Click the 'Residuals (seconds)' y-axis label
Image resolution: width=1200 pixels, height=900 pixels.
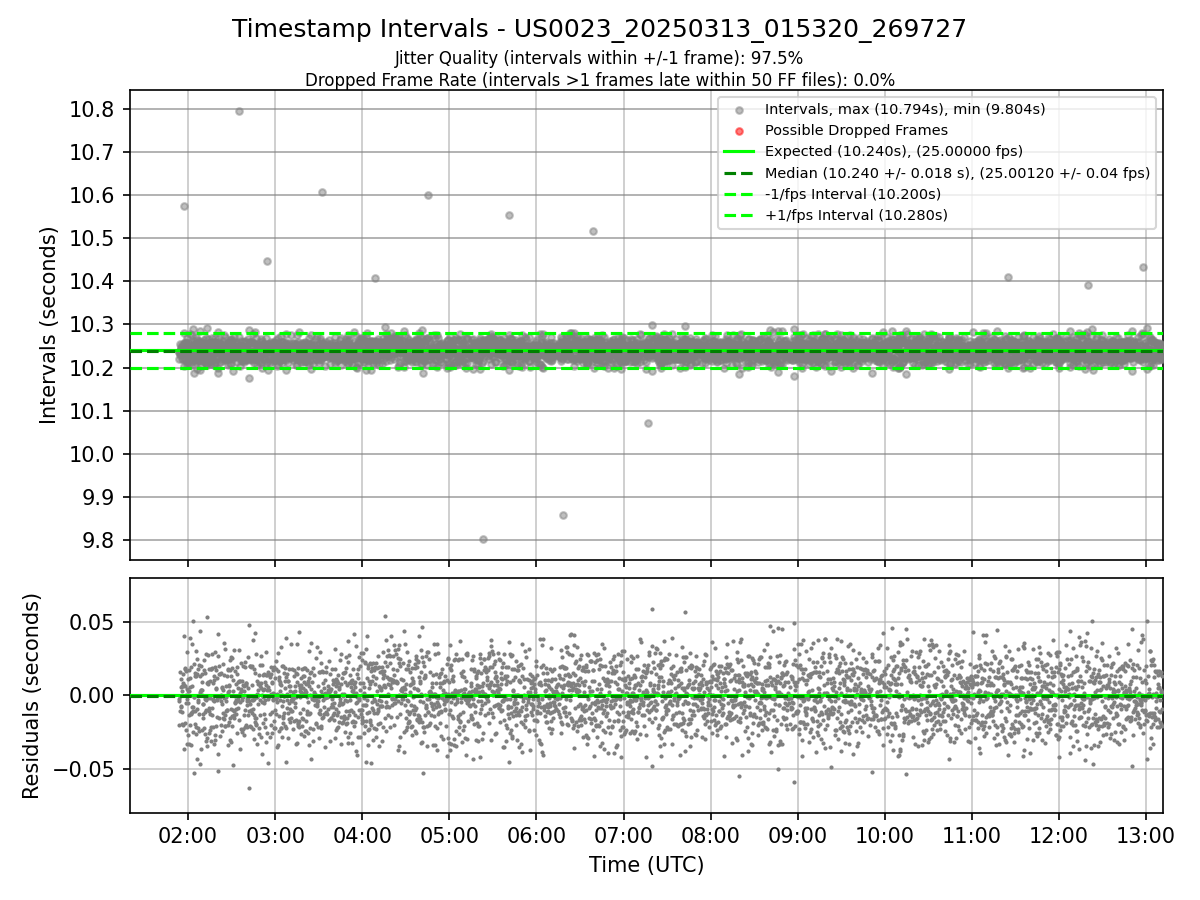tap(31, 696)
